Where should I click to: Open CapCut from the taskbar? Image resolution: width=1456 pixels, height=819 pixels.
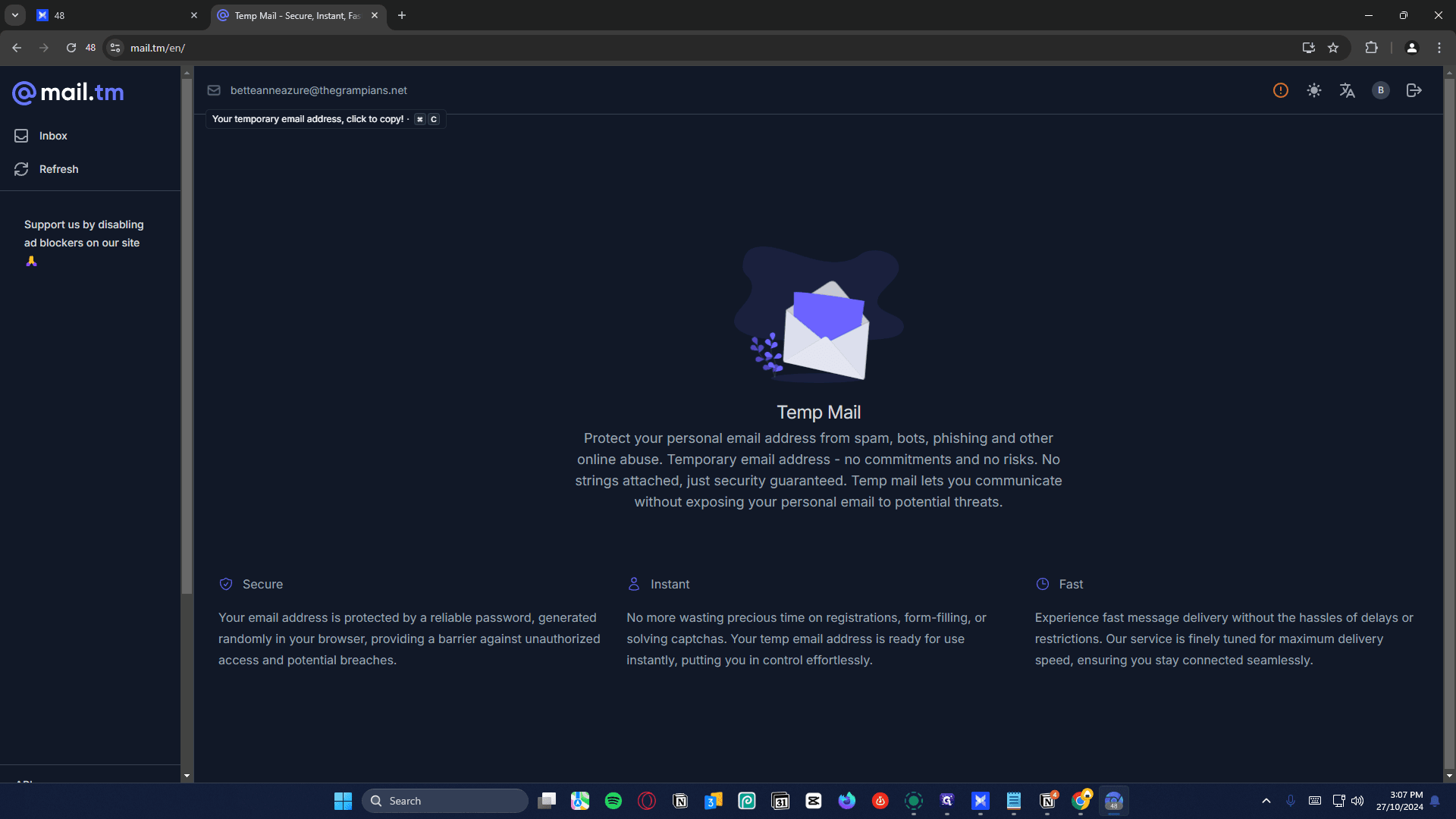[x=814, y=801]
